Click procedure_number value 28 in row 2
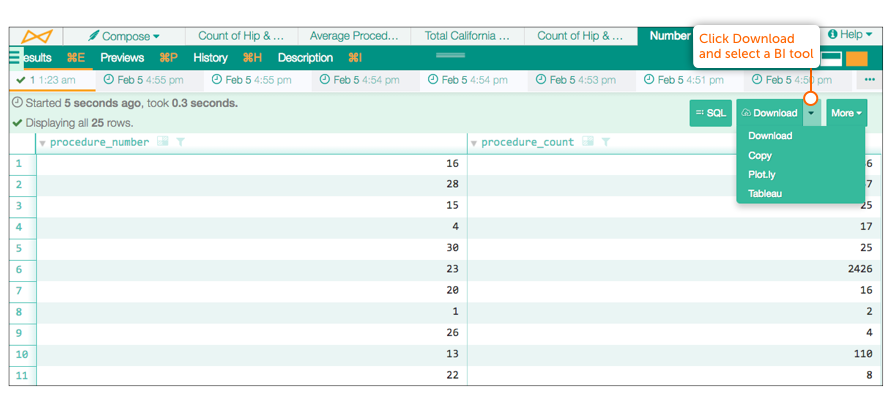This screenshot has width=887, height=395. coord(452,184)
